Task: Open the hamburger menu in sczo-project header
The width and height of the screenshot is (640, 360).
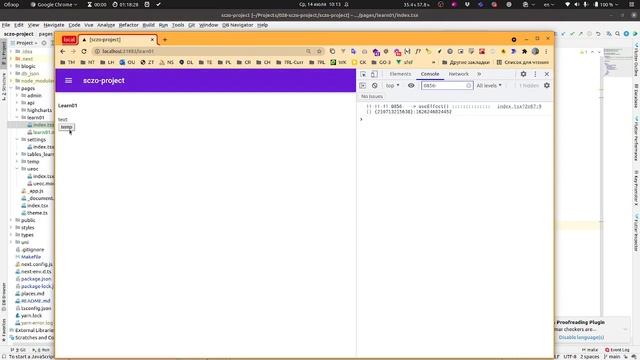Action: pyautogui.click(x=68, y=81)
